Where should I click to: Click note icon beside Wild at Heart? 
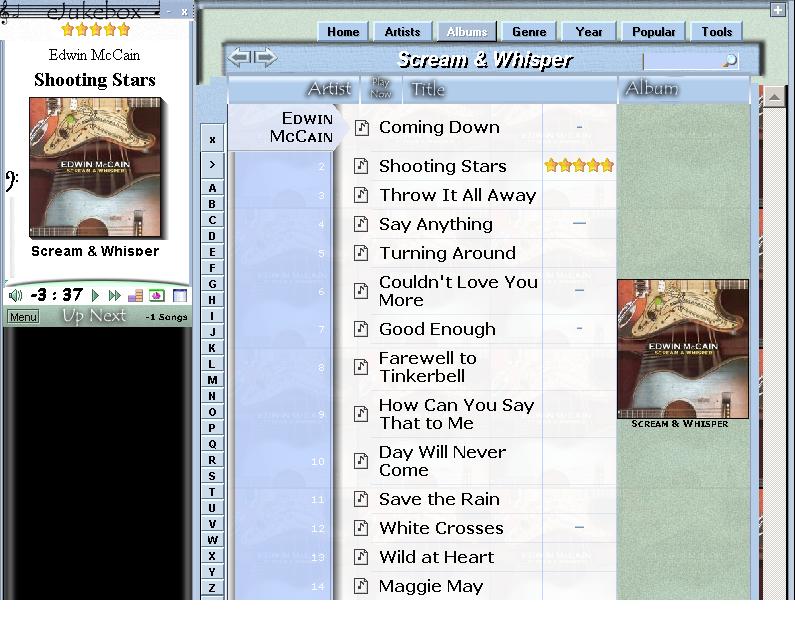click(361, 557)
